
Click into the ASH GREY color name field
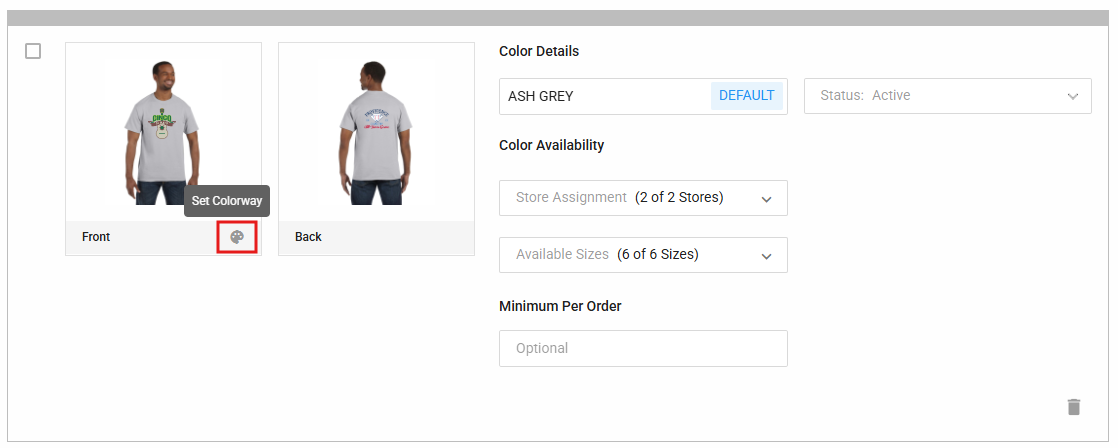(x=600, y=96)
